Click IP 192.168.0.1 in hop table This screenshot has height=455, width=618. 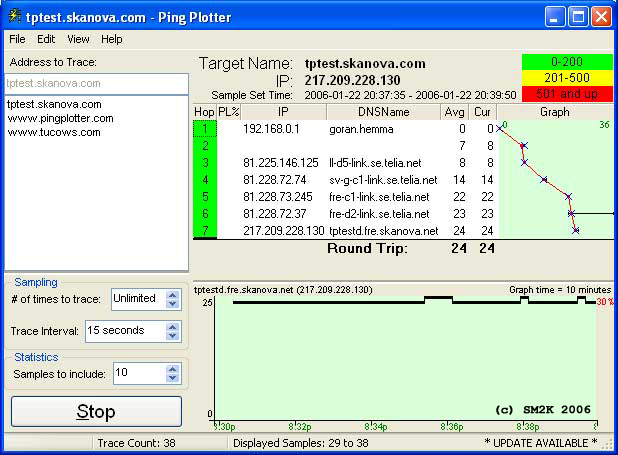pyautogui.click(x=271, y=129)
